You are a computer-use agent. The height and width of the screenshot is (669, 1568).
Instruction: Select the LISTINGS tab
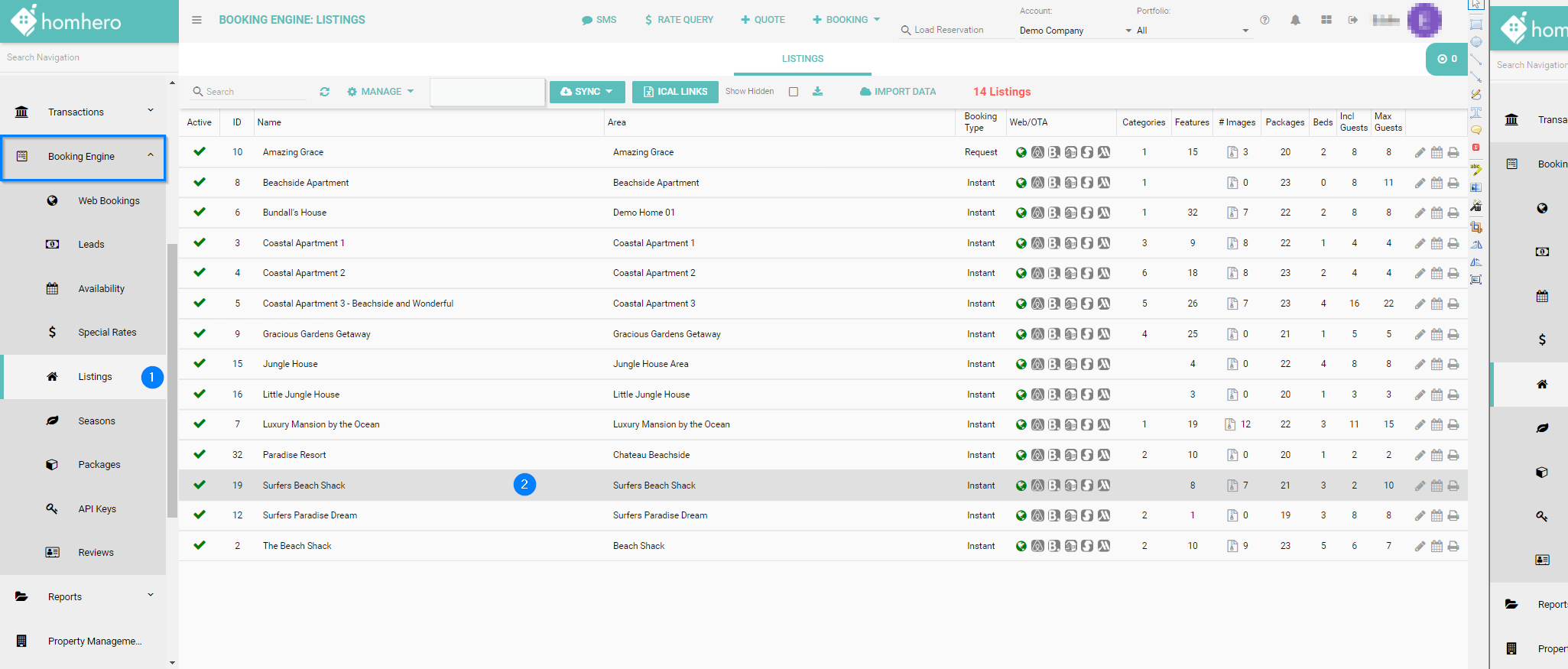802,59
